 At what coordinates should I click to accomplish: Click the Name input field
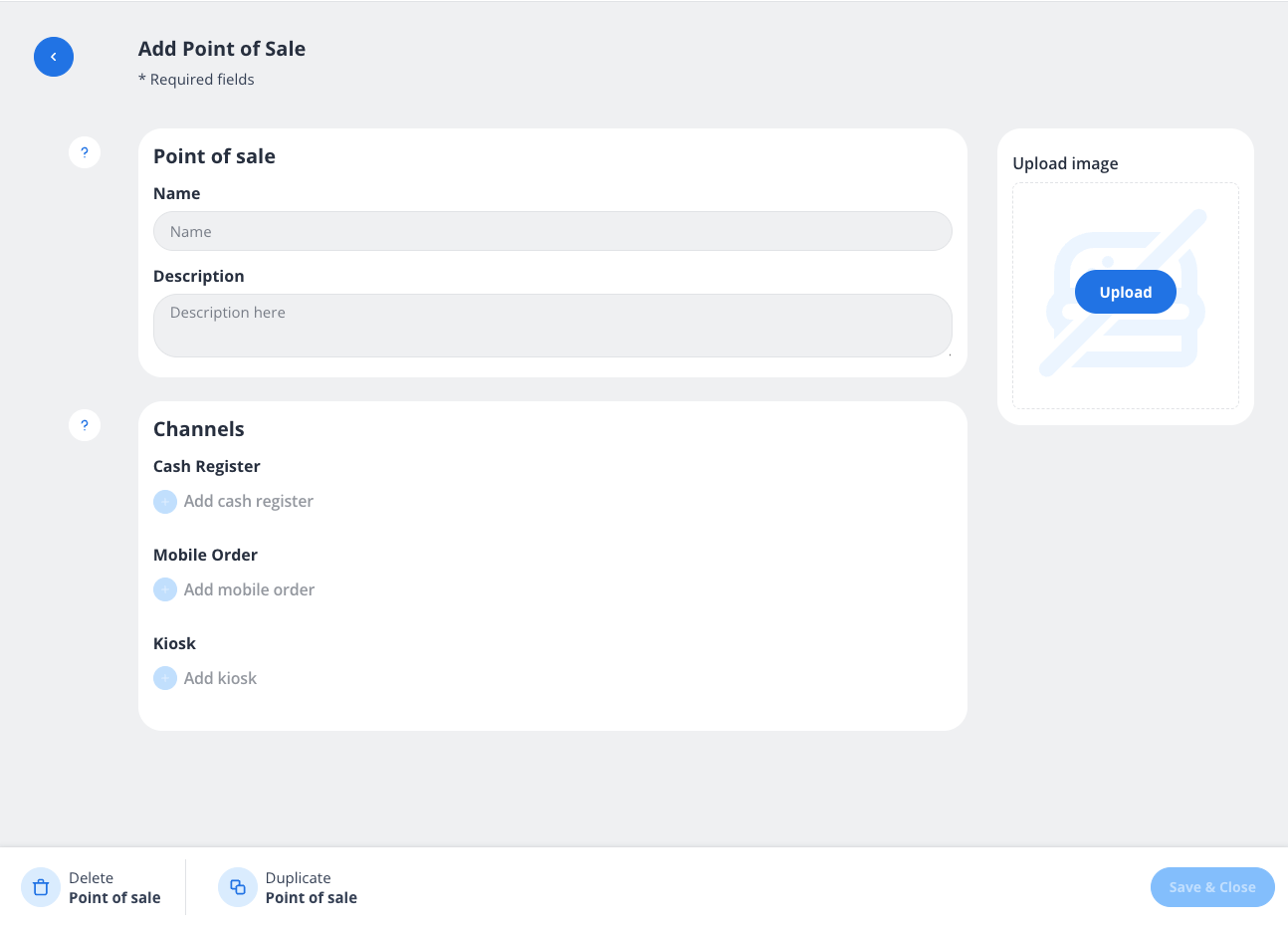tap(551, 230)
